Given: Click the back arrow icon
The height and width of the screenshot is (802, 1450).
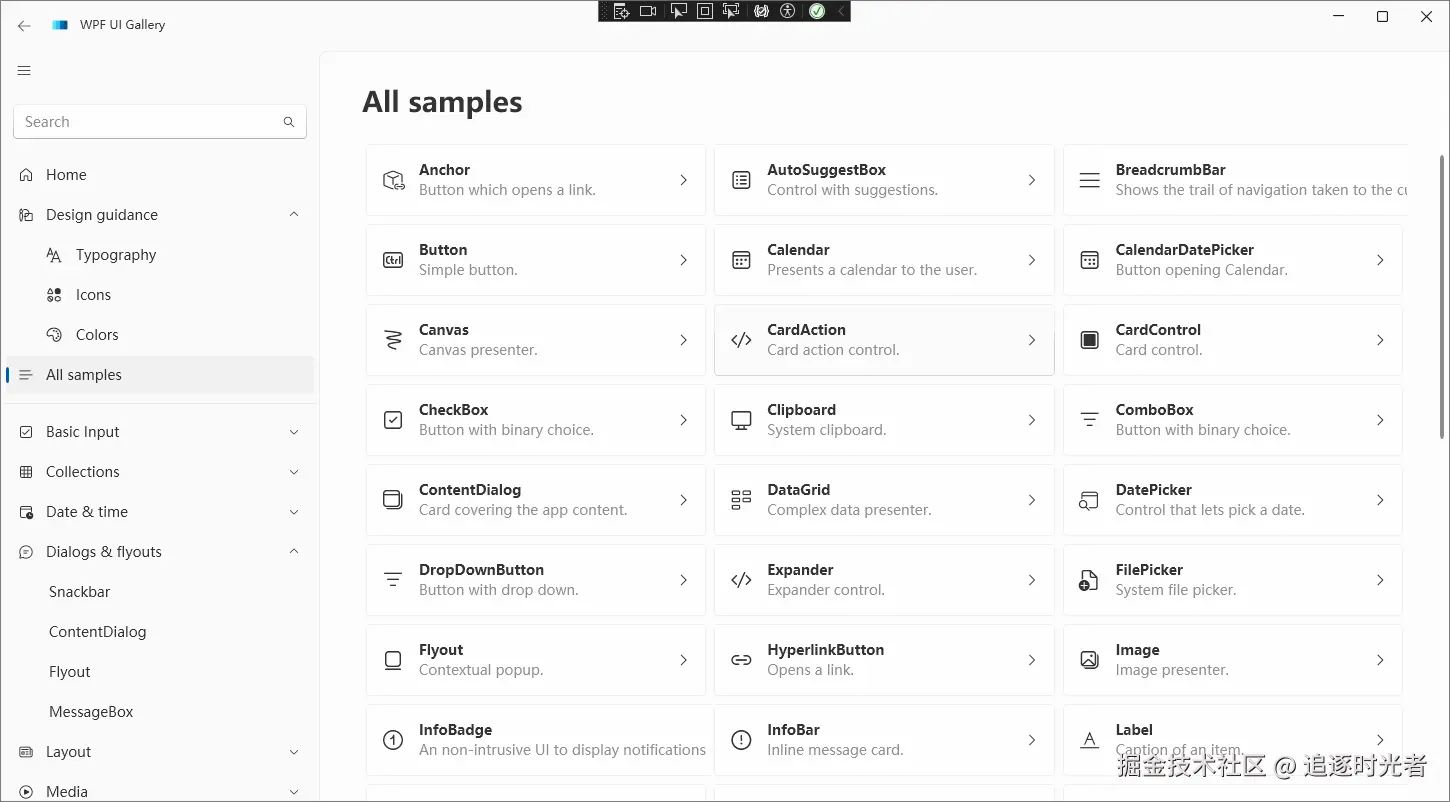Looking at the screenshot, I should (24, 26).
